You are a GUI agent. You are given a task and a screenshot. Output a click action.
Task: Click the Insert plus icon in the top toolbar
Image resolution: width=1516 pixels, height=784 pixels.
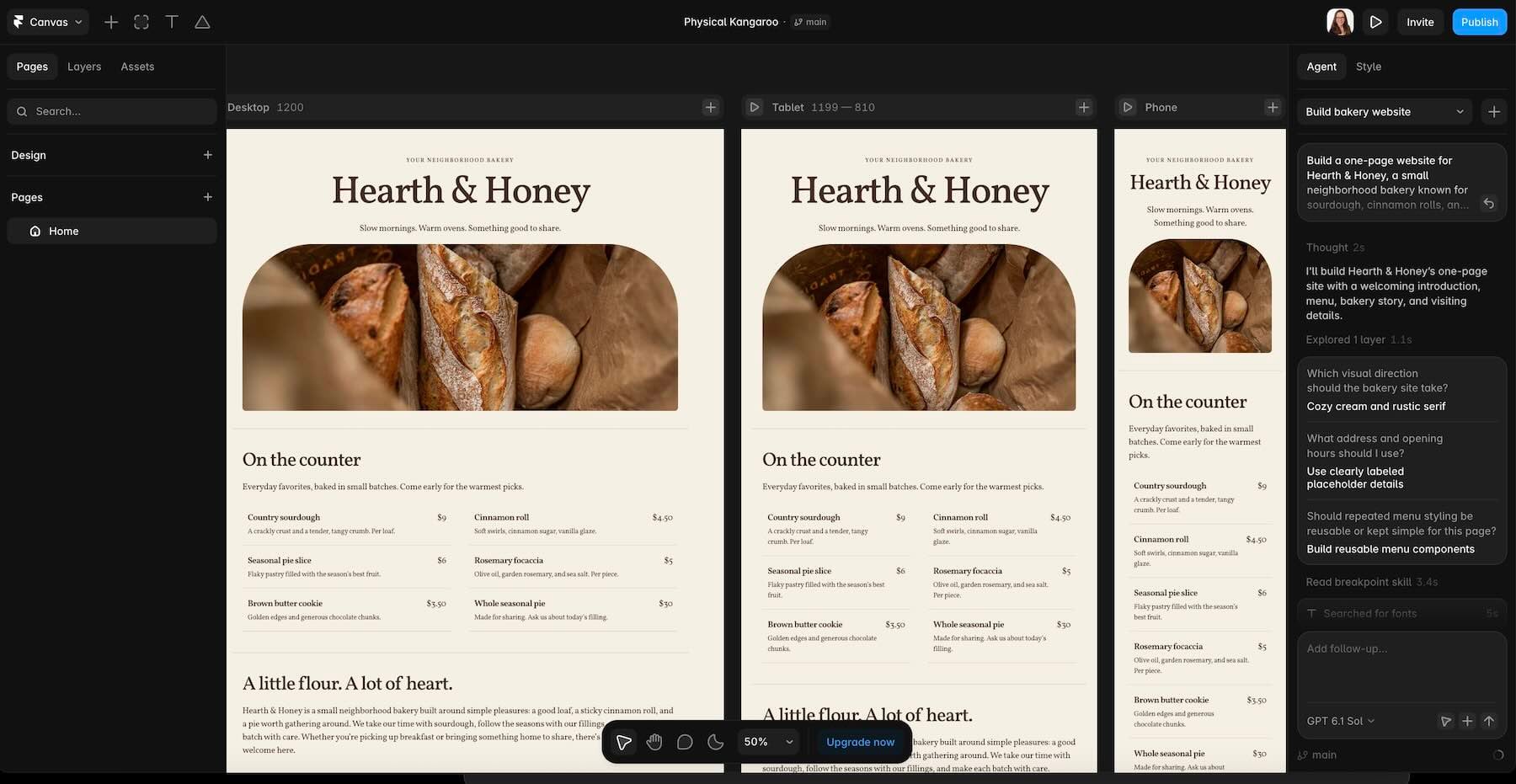(x=111, y=22)
